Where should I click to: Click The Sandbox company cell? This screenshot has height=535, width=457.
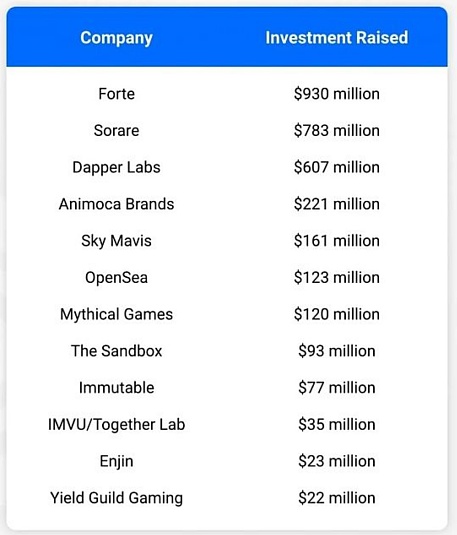pos(116,351)
